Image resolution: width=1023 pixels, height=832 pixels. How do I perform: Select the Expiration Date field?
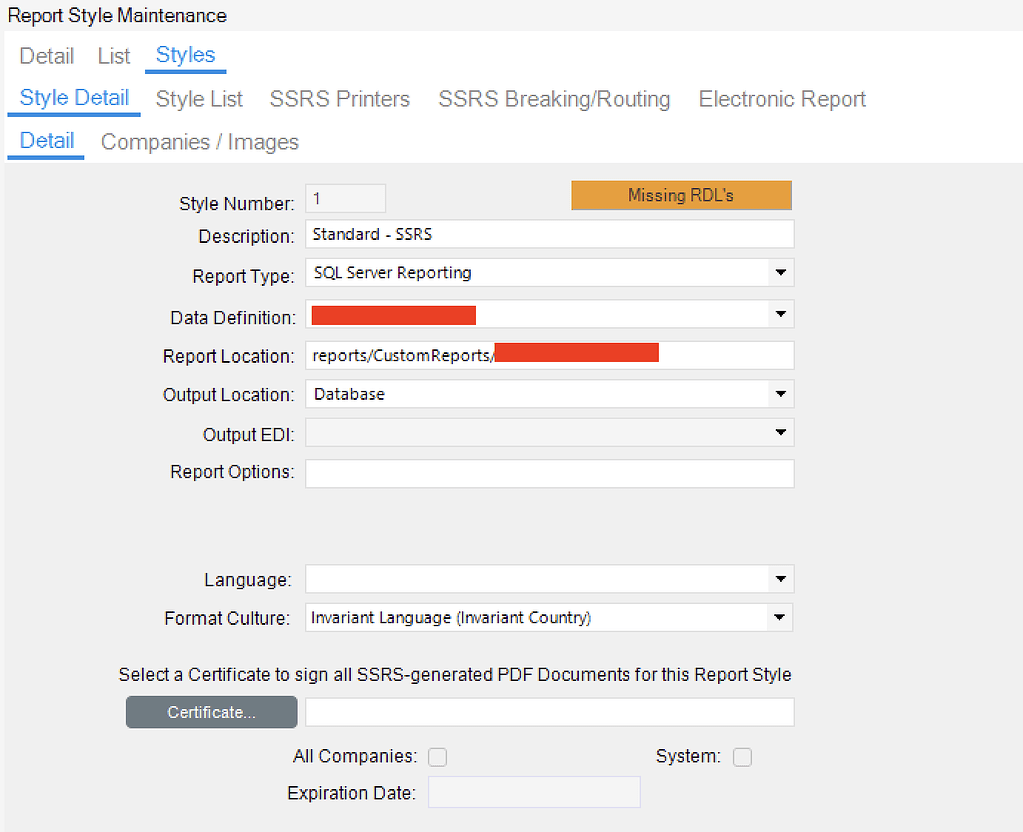534,792
